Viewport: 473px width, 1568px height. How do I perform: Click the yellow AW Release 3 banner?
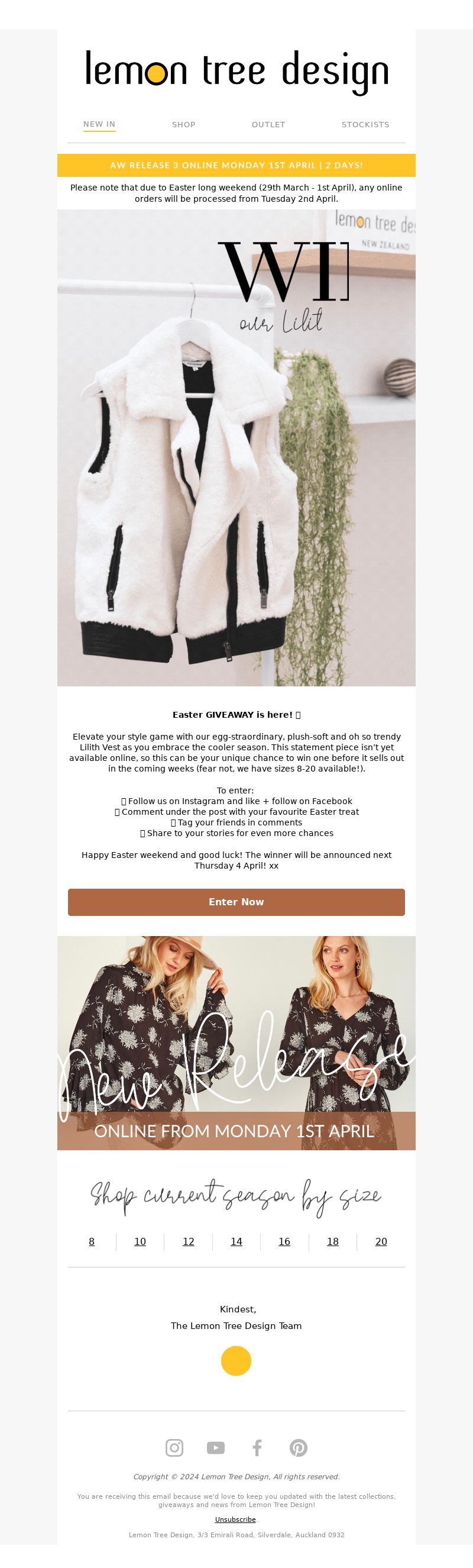(x=237, y=165)
